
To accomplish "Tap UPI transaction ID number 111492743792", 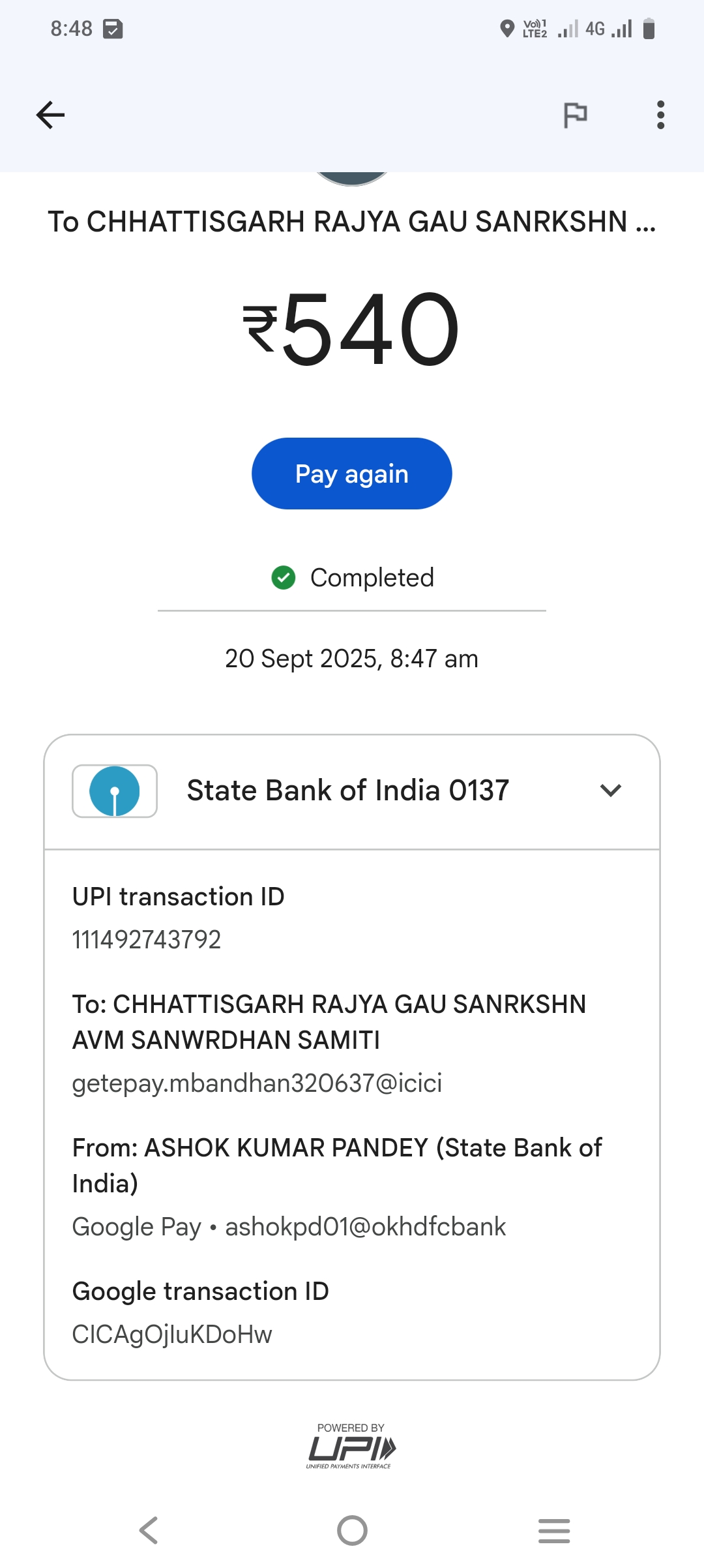I will [x=147, y=940].
